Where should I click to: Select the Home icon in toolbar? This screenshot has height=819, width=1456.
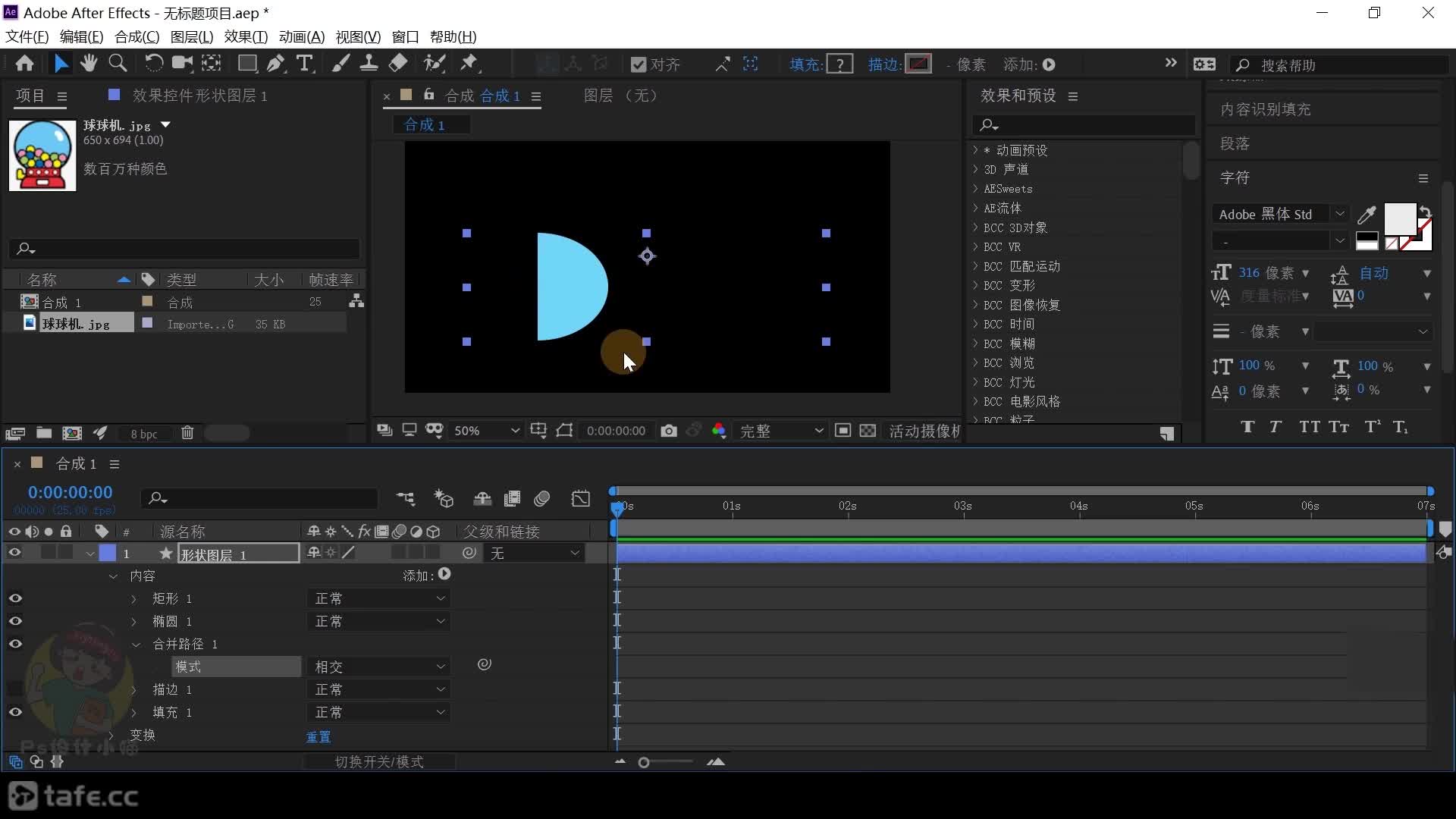coord(24,64)
